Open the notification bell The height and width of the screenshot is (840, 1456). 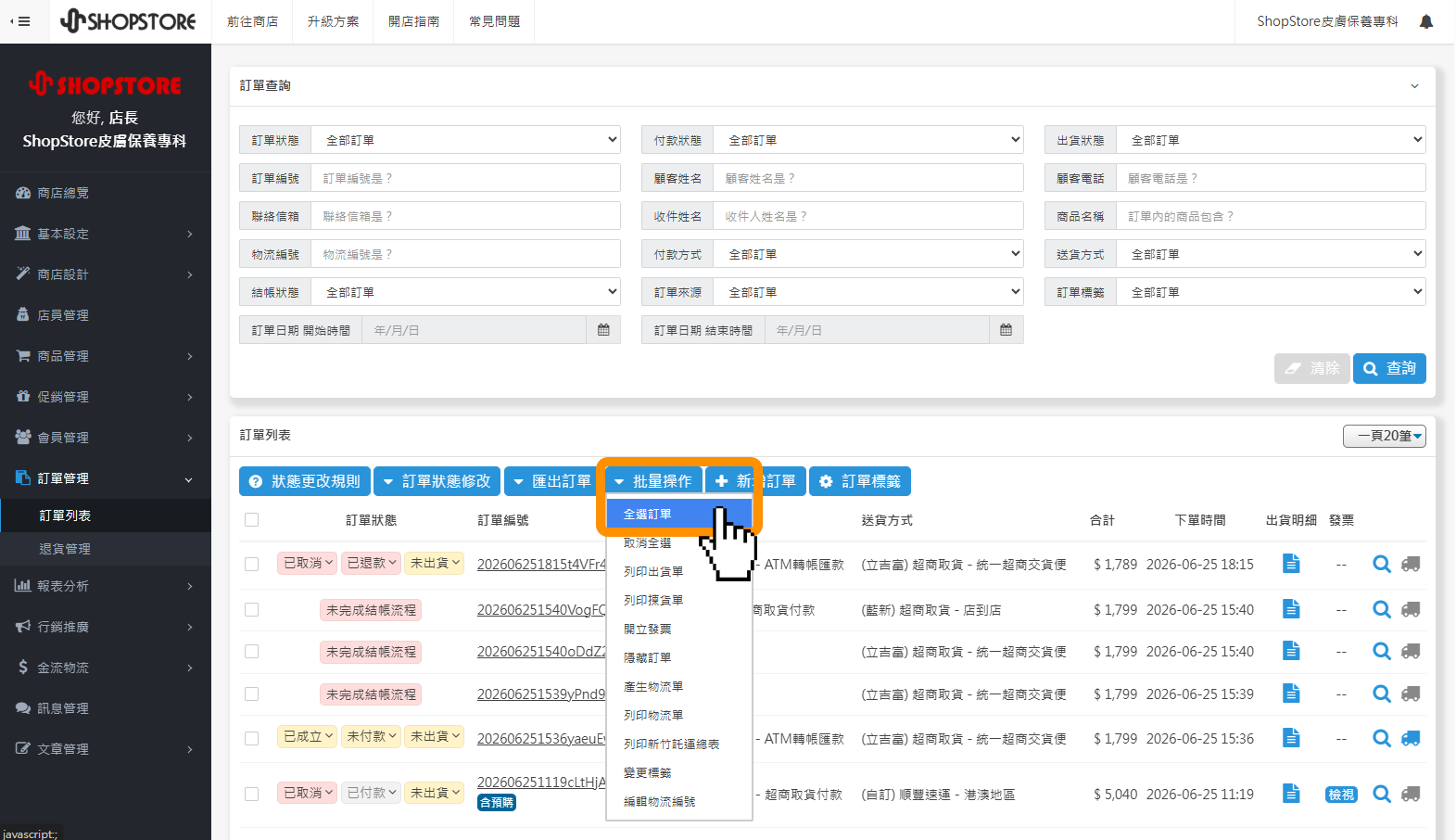pos(1426,21)
